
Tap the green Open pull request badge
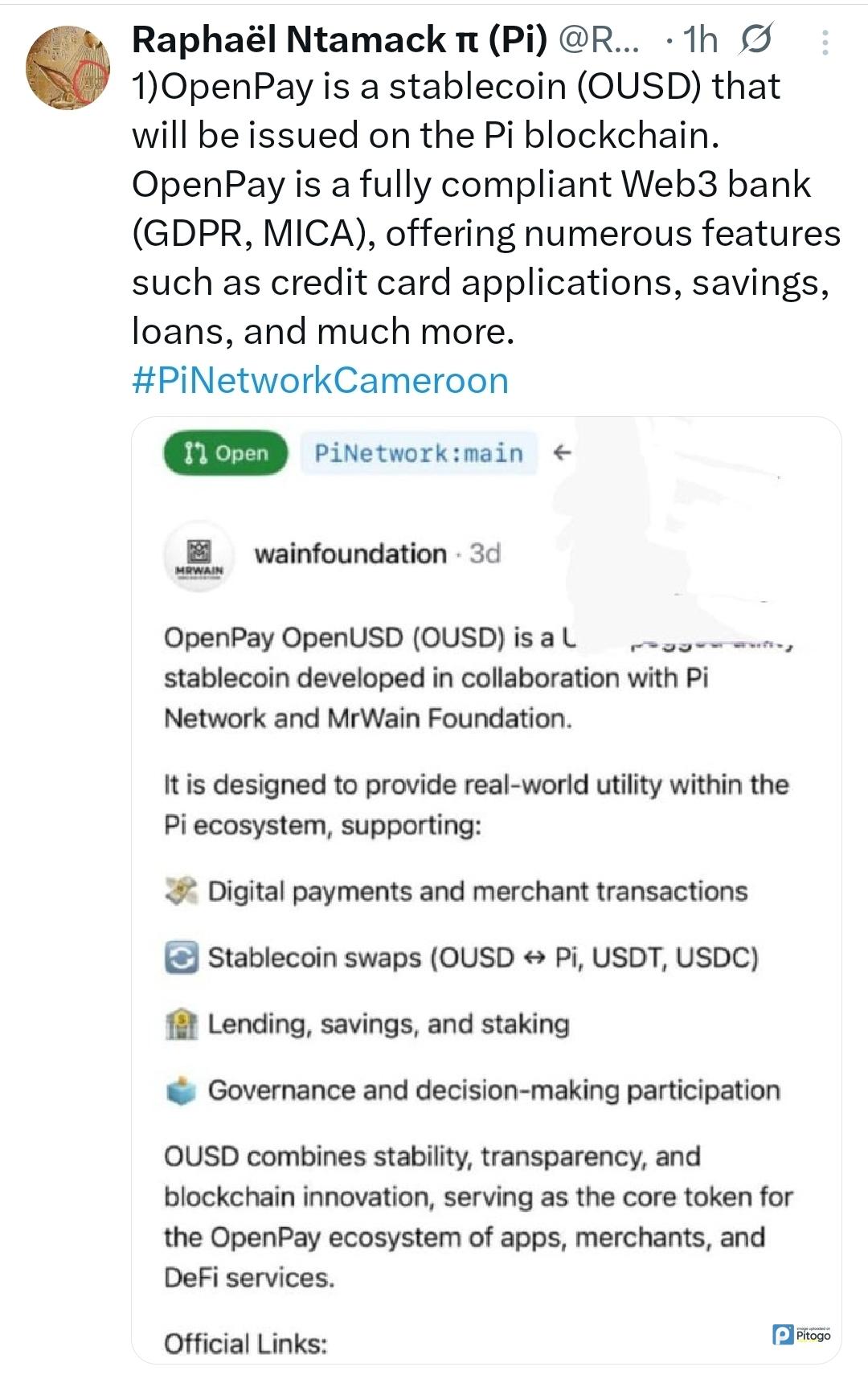pyautogui.click(x=226, y=453)
